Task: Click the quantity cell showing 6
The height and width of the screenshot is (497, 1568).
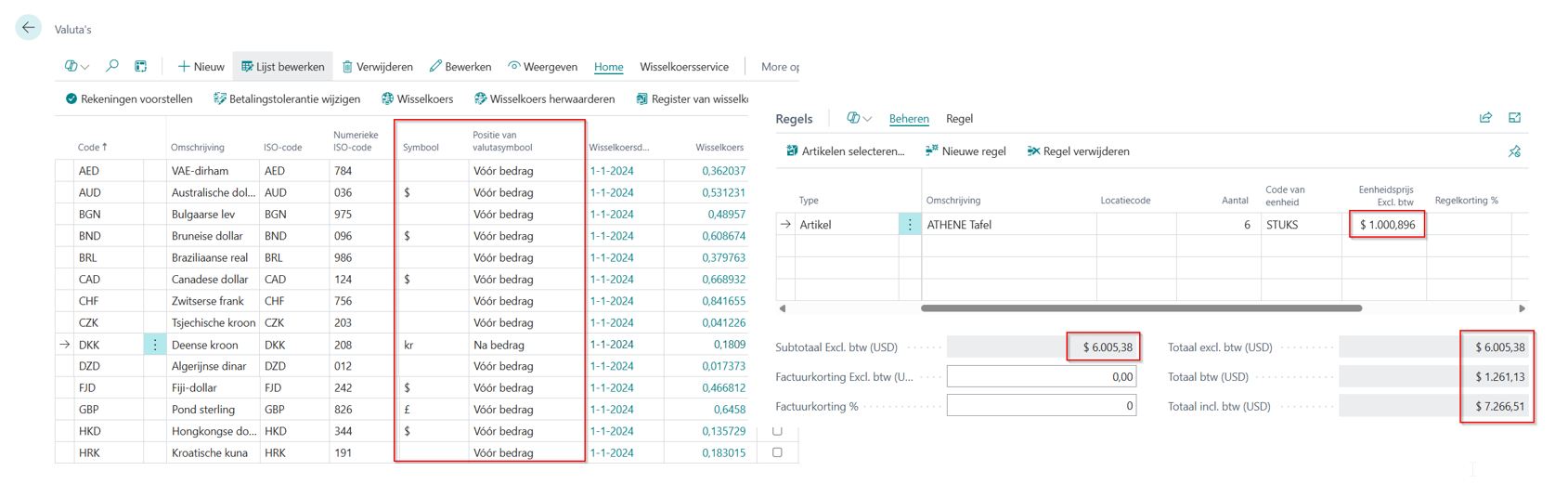Action: click(x=1218, y=225)
